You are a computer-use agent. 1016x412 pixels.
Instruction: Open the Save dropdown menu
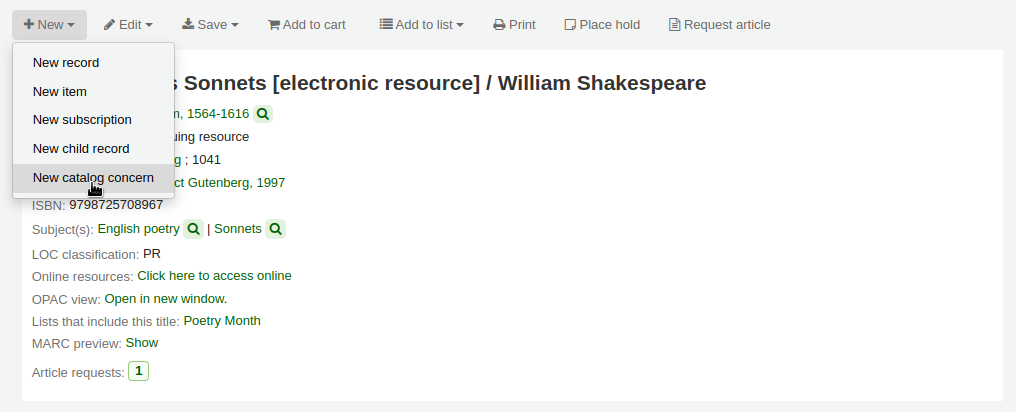[210, 25]
